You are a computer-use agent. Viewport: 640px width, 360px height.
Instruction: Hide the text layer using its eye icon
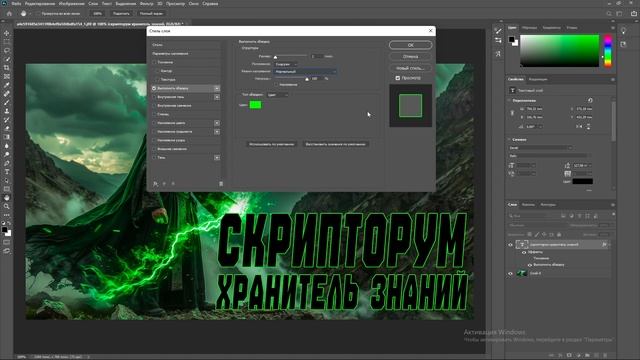coord(510,244)
